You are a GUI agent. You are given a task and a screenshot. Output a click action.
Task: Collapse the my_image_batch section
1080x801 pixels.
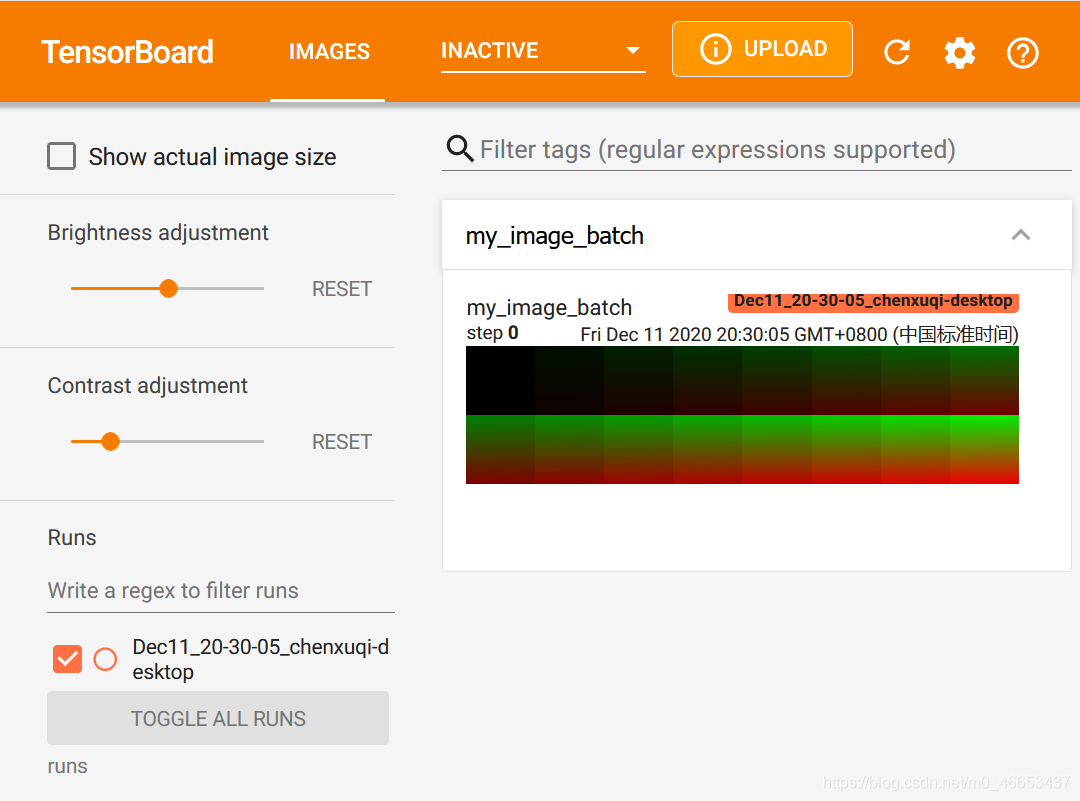pyautogui.click(x=1021, y=235)
